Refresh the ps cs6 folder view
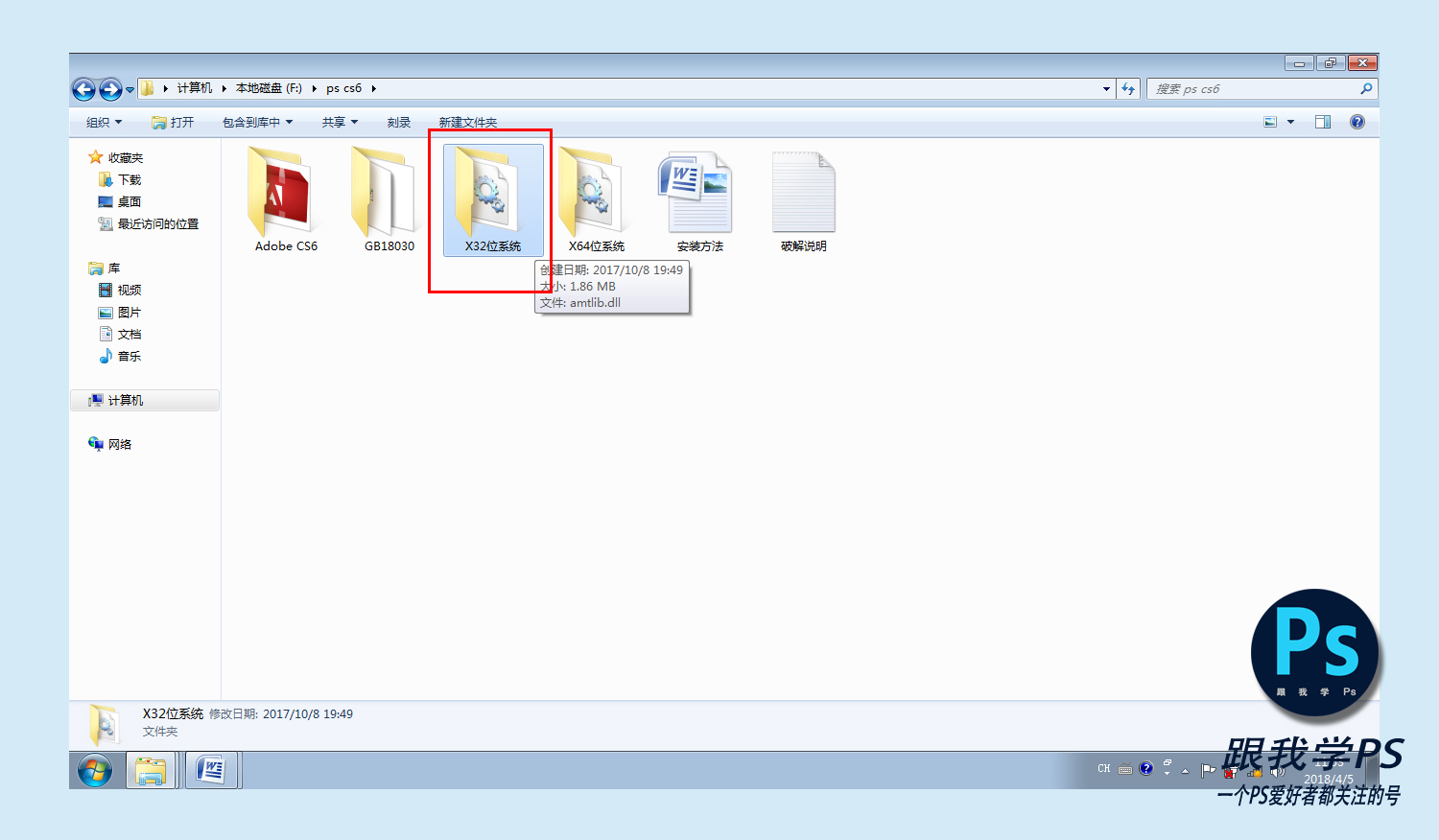Image resolution: width=1439 pixels, height=840 pixels. point(1128,89)
